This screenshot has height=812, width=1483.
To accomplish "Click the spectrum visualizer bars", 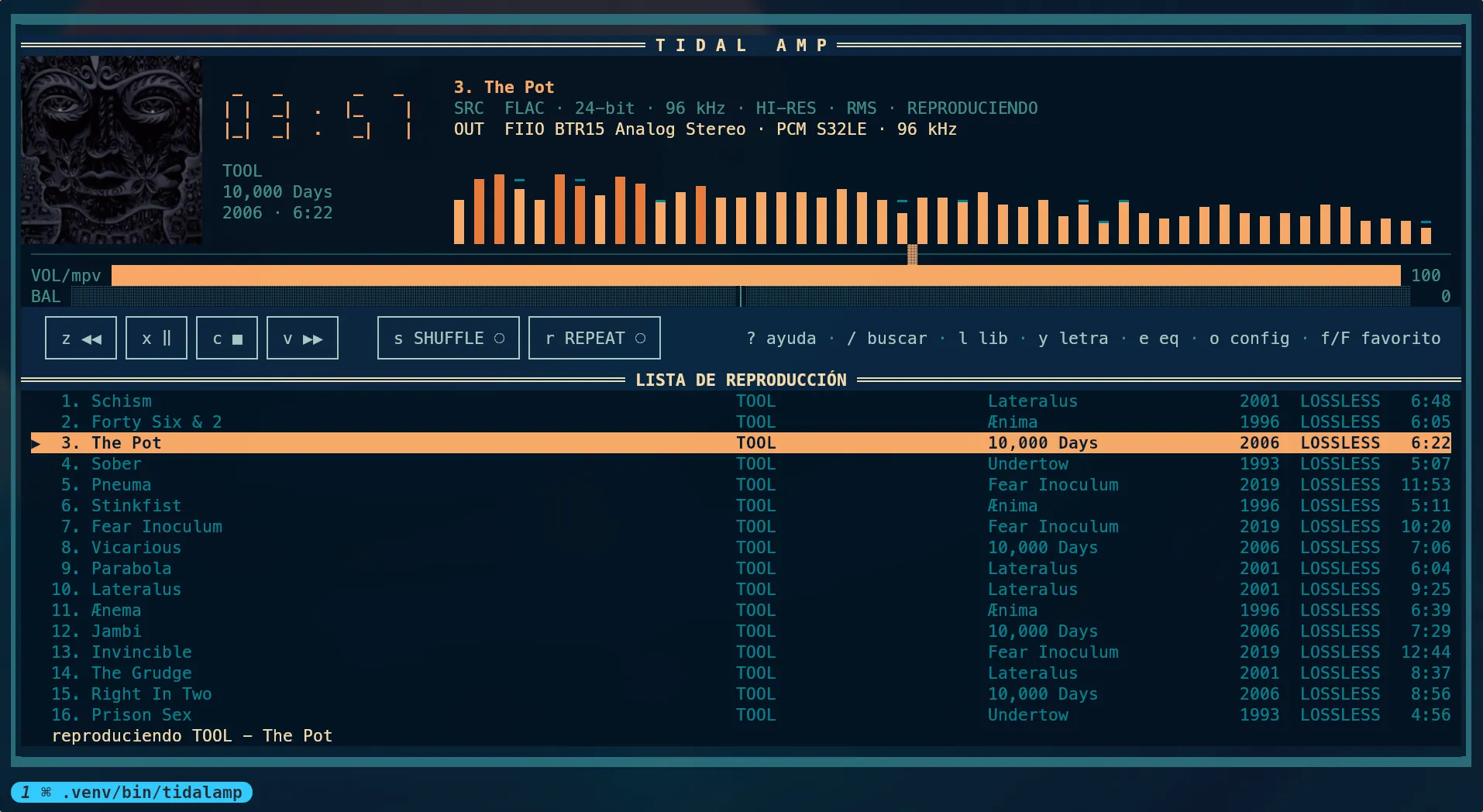I will pos(942,208).
